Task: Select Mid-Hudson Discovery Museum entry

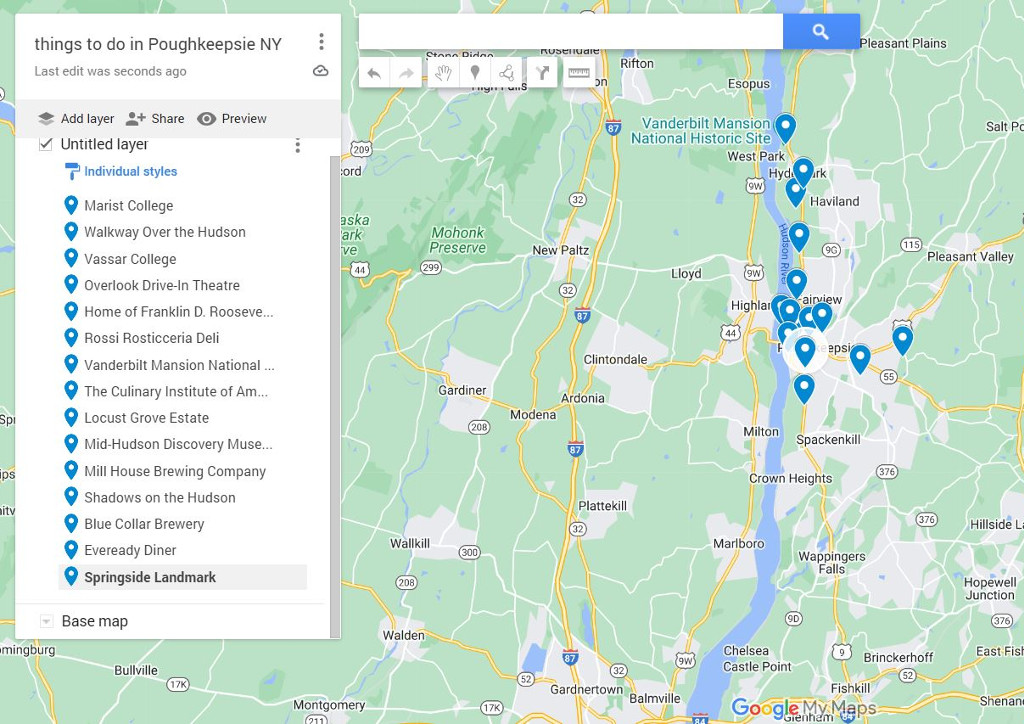Action: coord(178,445)
